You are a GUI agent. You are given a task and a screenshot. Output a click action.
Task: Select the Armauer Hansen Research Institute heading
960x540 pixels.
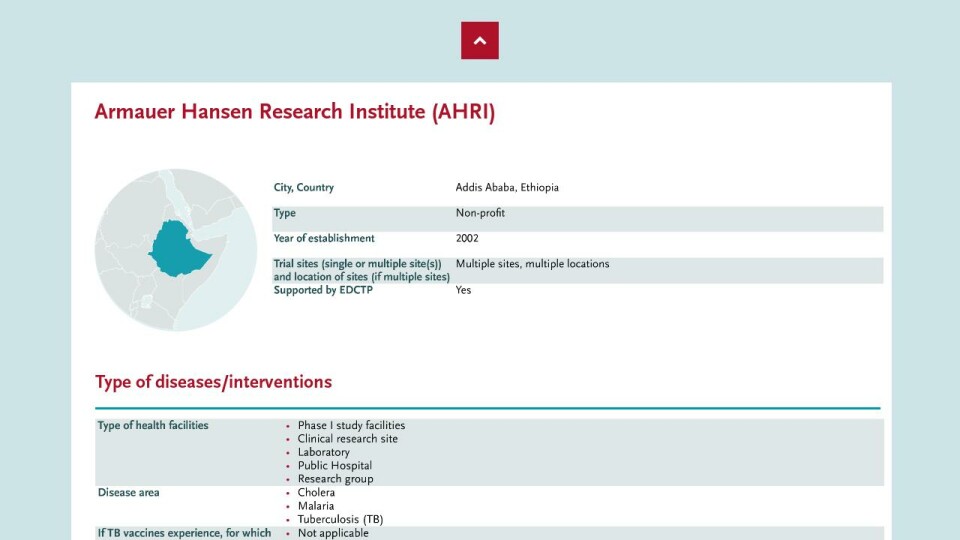[294, 112]
